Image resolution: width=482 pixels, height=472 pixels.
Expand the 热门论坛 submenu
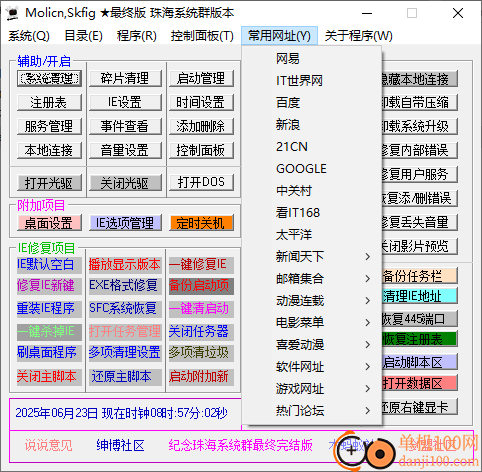tap(312, 411)
